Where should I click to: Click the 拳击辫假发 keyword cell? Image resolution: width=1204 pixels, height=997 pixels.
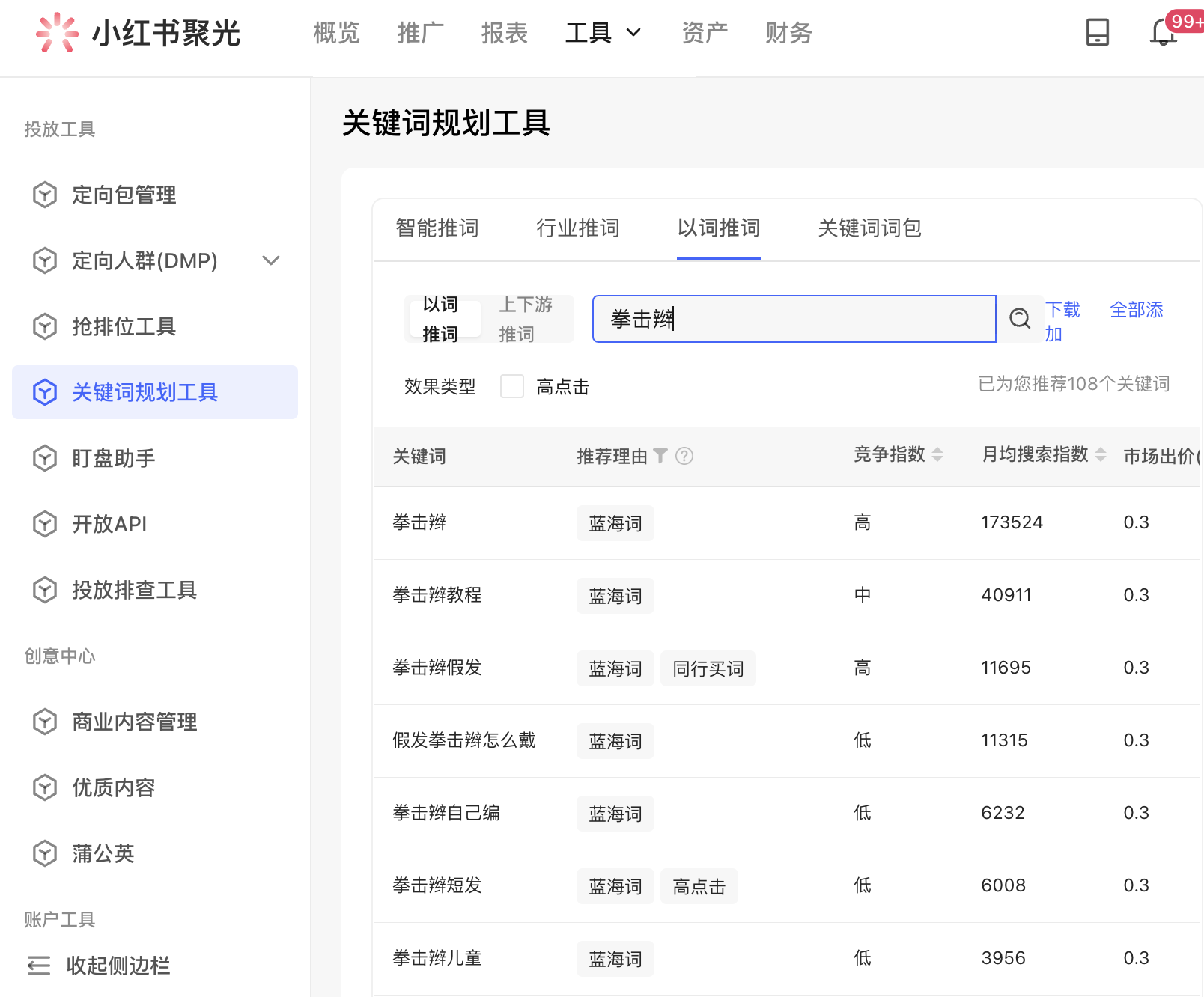click(x=437, y=668)
